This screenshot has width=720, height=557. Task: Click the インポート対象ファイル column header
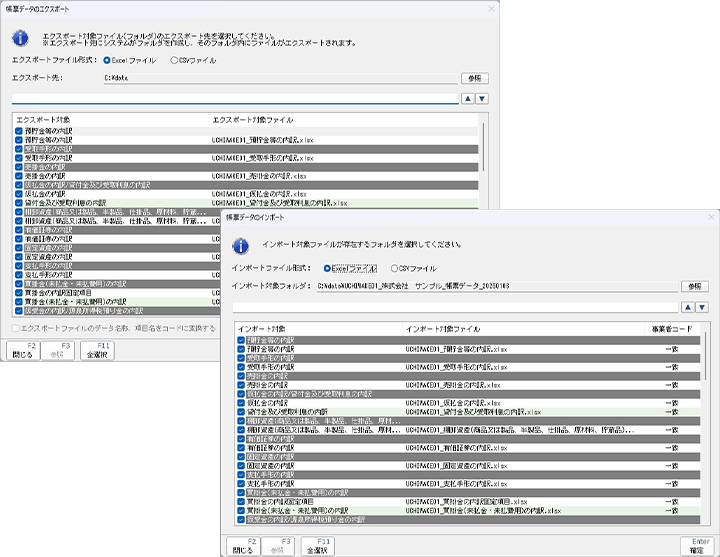pos(440,327)
